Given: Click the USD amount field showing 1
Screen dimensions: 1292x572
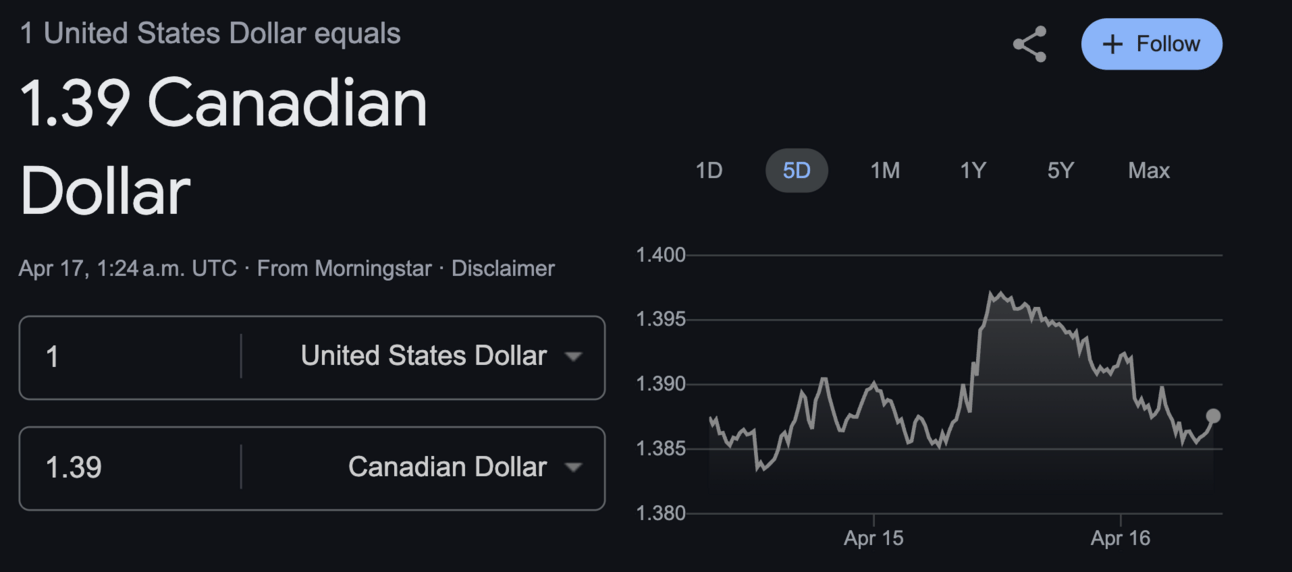Looking at the screenshot, I should coord(130,356).
